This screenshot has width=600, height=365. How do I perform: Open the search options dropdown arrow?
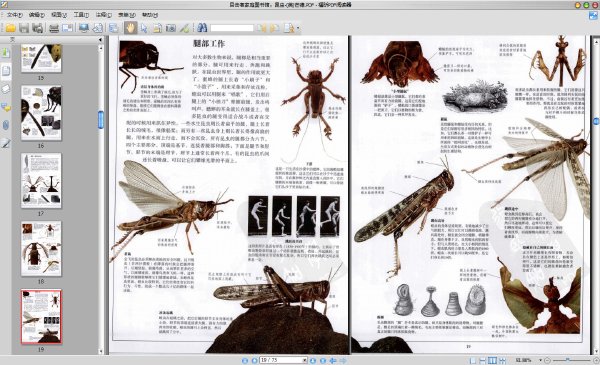[298, 28]
